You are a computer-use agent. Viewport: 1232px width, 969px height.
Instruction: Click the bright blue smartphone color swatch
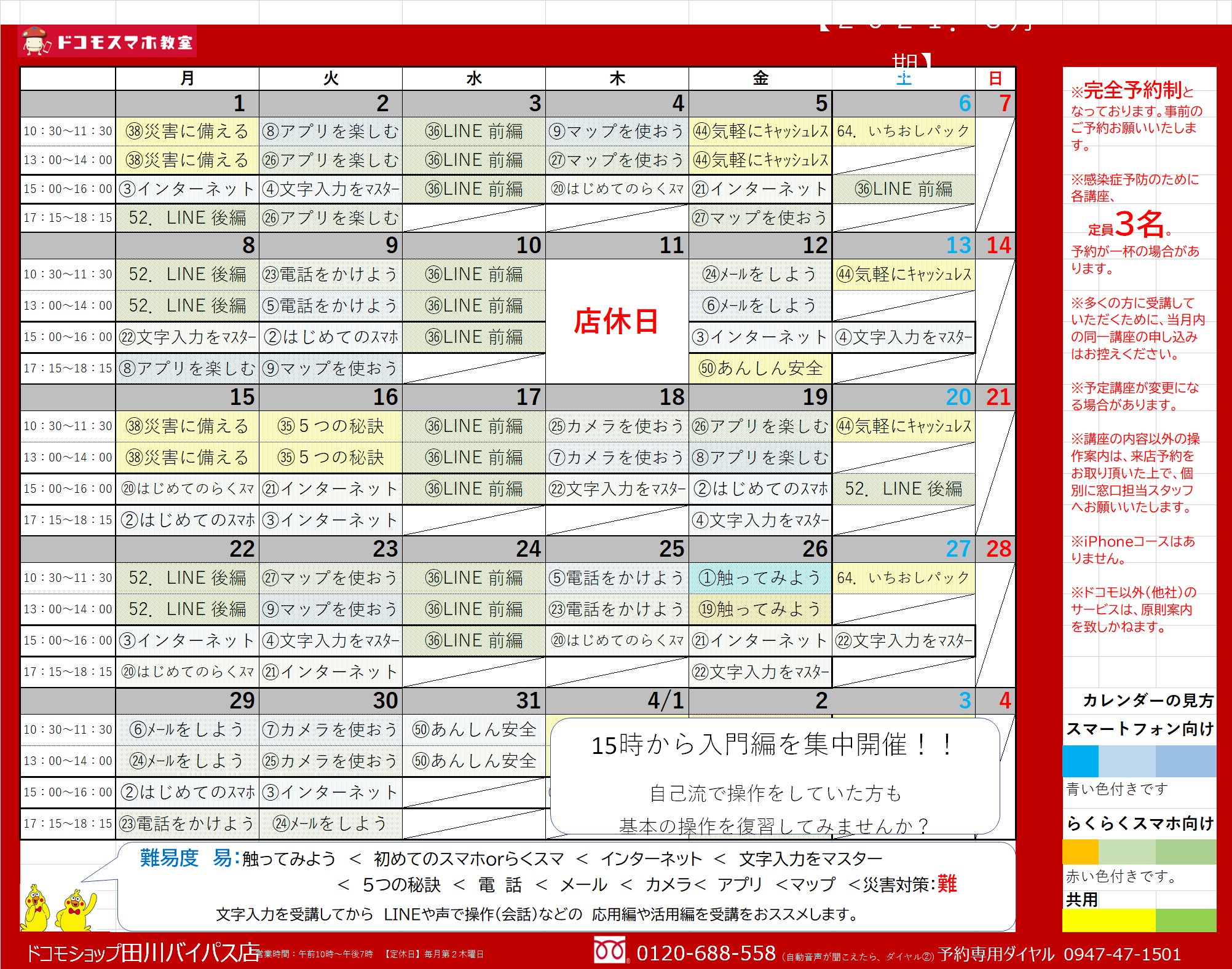1080,761
